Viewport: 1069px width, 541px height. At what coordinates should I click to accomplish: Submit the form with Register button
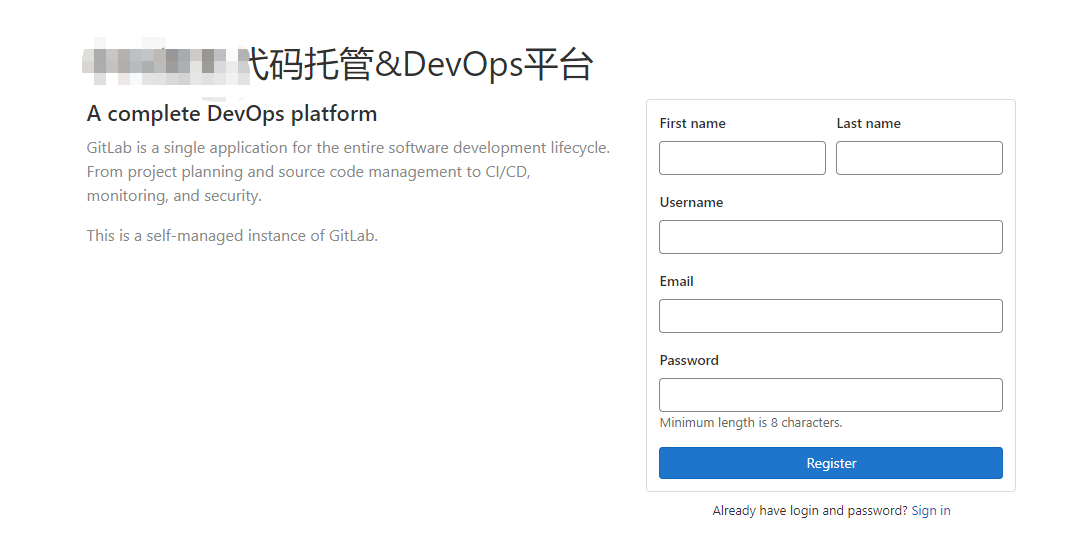click(x=830, y=463)
